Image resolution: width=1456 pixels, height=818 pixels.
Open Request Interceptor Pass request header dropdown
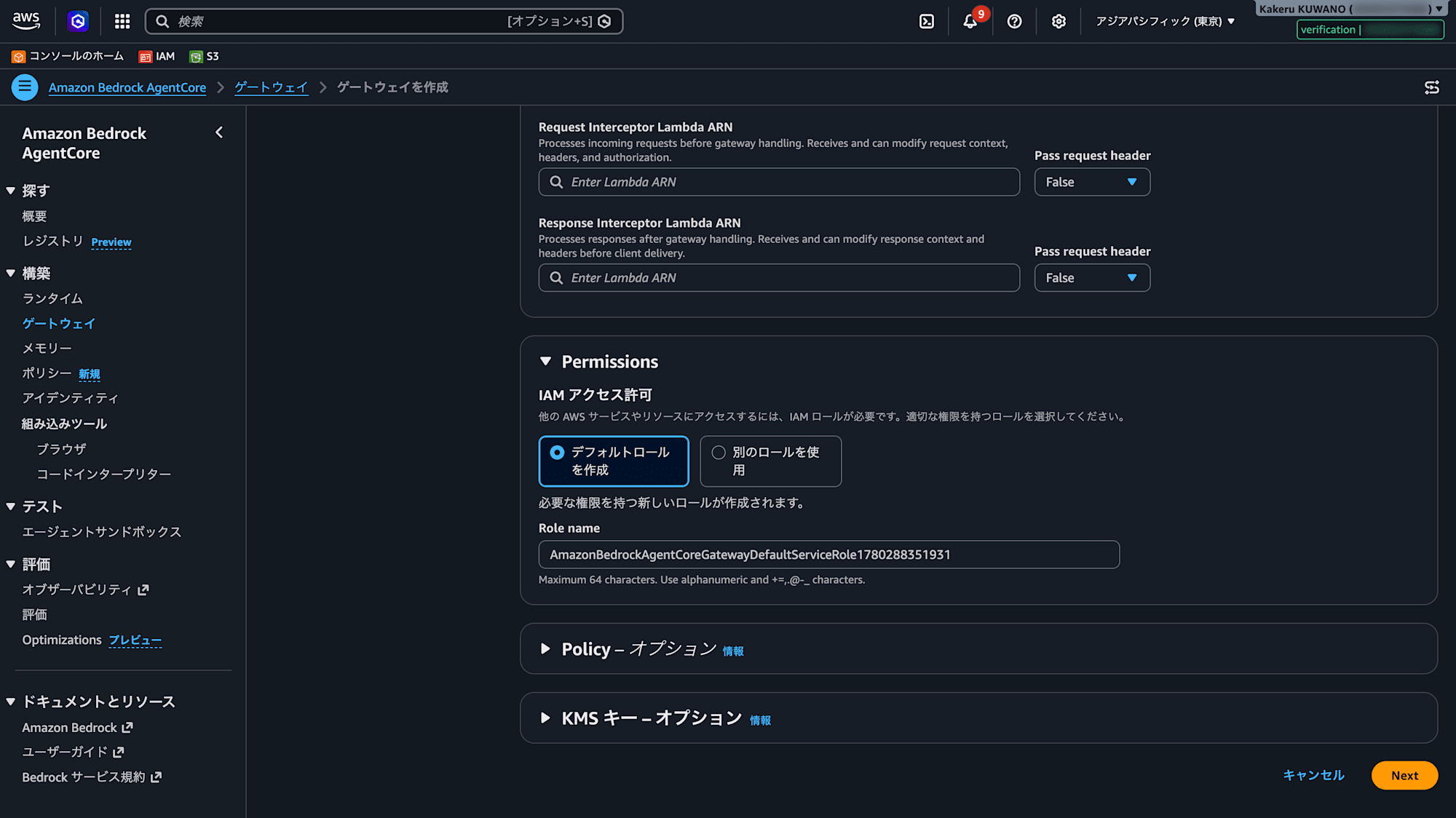click(1092, 182)
